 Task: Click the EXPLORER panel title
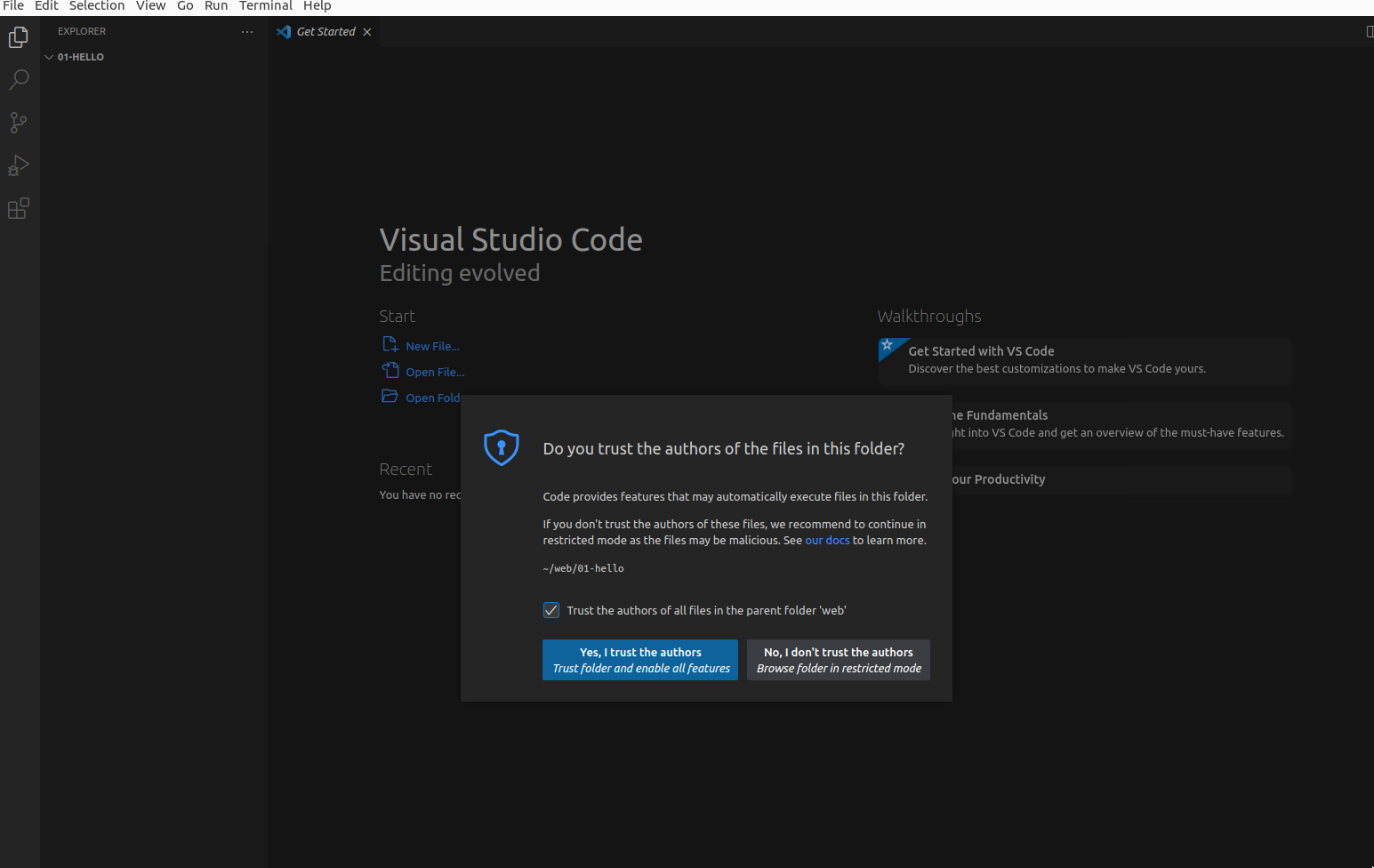(x=82, y=31)
